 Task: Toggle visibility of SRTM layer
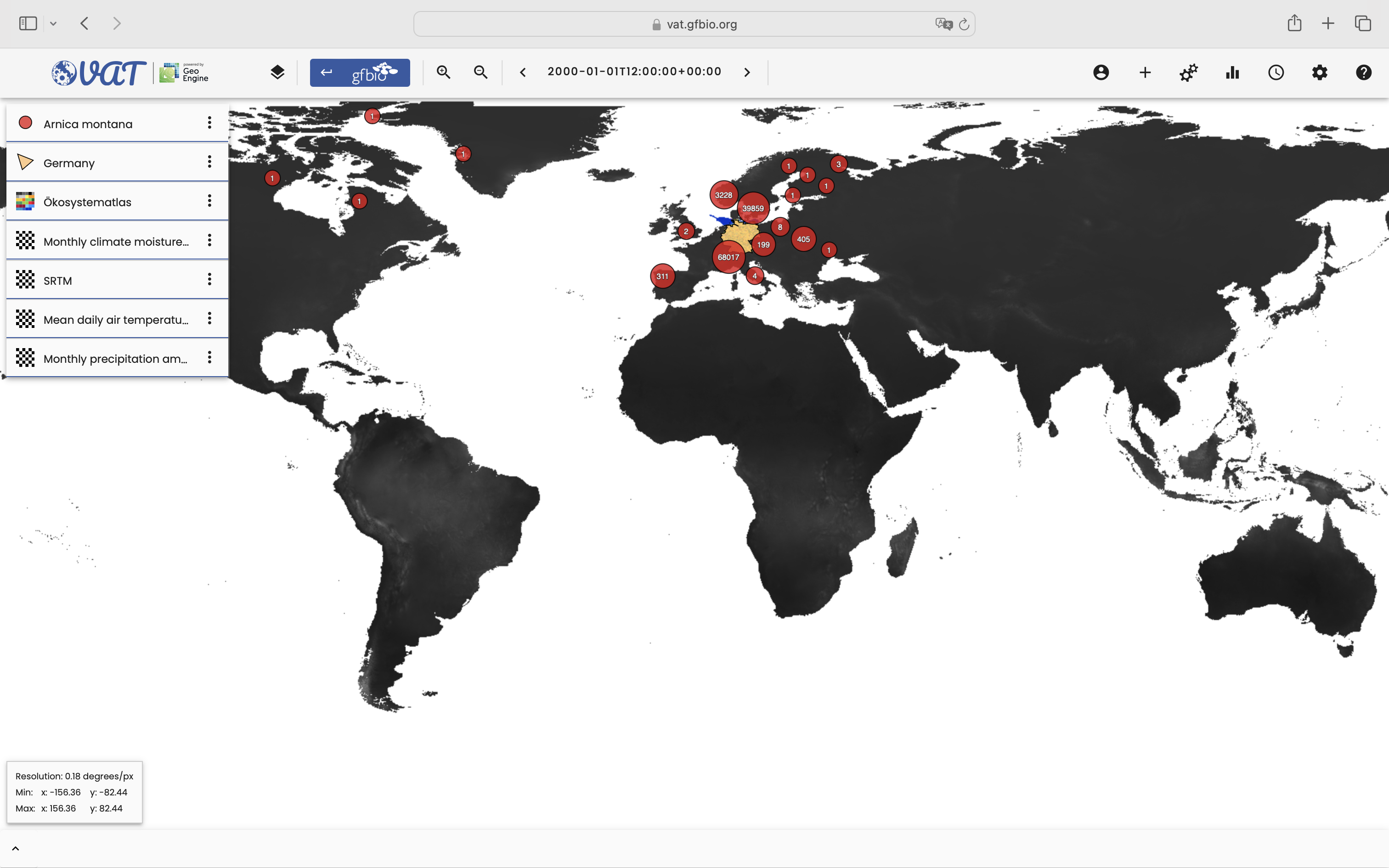click(25, 280)
